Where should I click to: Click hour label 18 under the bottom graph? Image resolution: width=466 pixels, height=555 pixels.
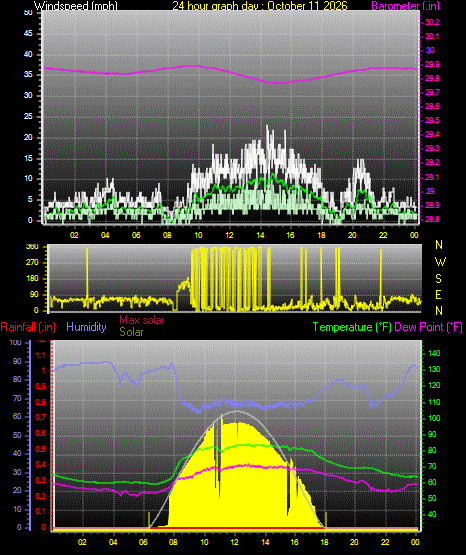[324, 542]
